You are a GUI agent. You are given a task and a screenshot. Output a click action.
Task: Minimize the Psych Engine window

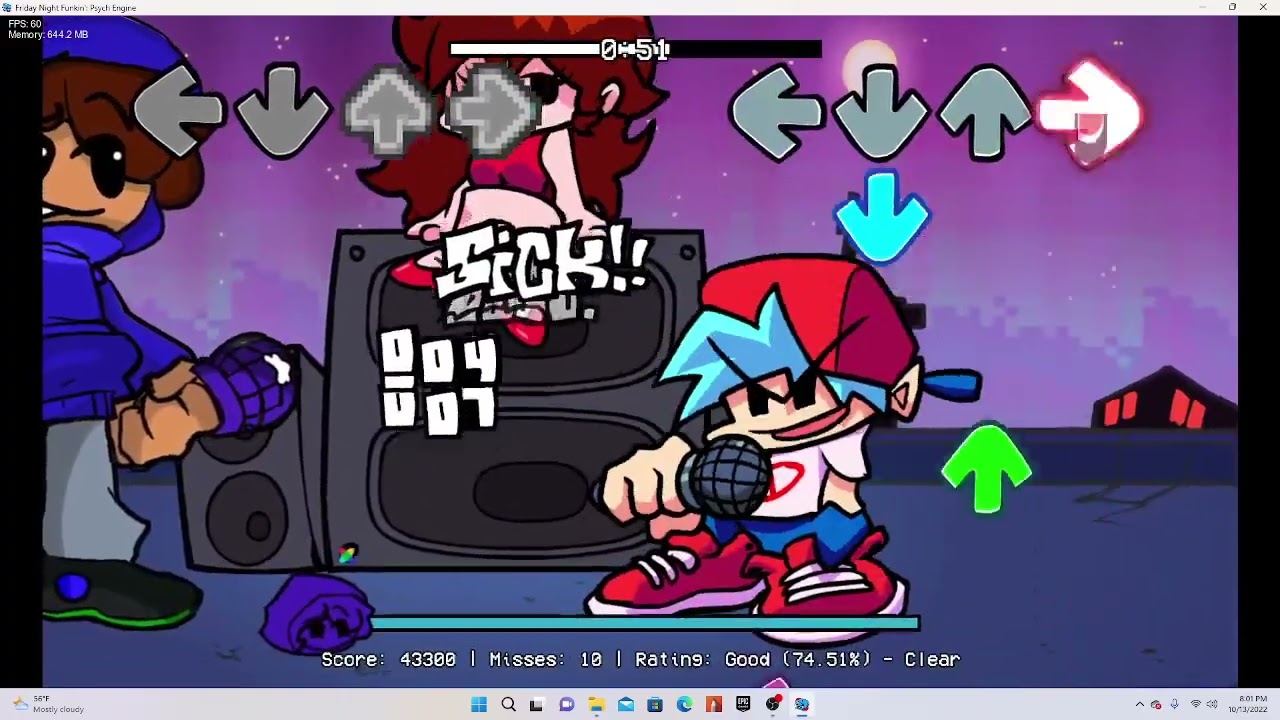tap(1202, 7)
